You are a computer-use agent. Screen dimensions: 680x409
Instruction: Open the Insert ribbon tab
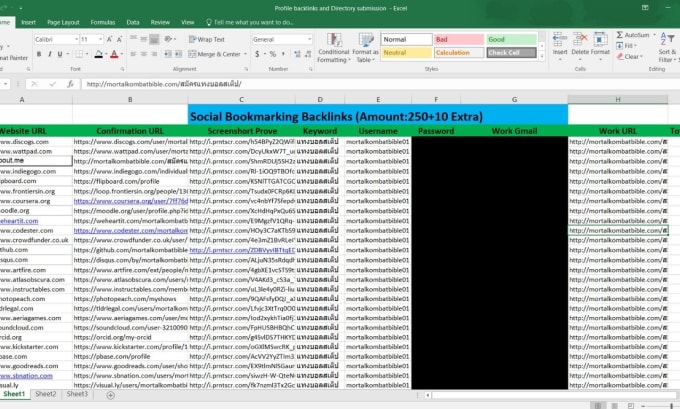tap(29, 22)
